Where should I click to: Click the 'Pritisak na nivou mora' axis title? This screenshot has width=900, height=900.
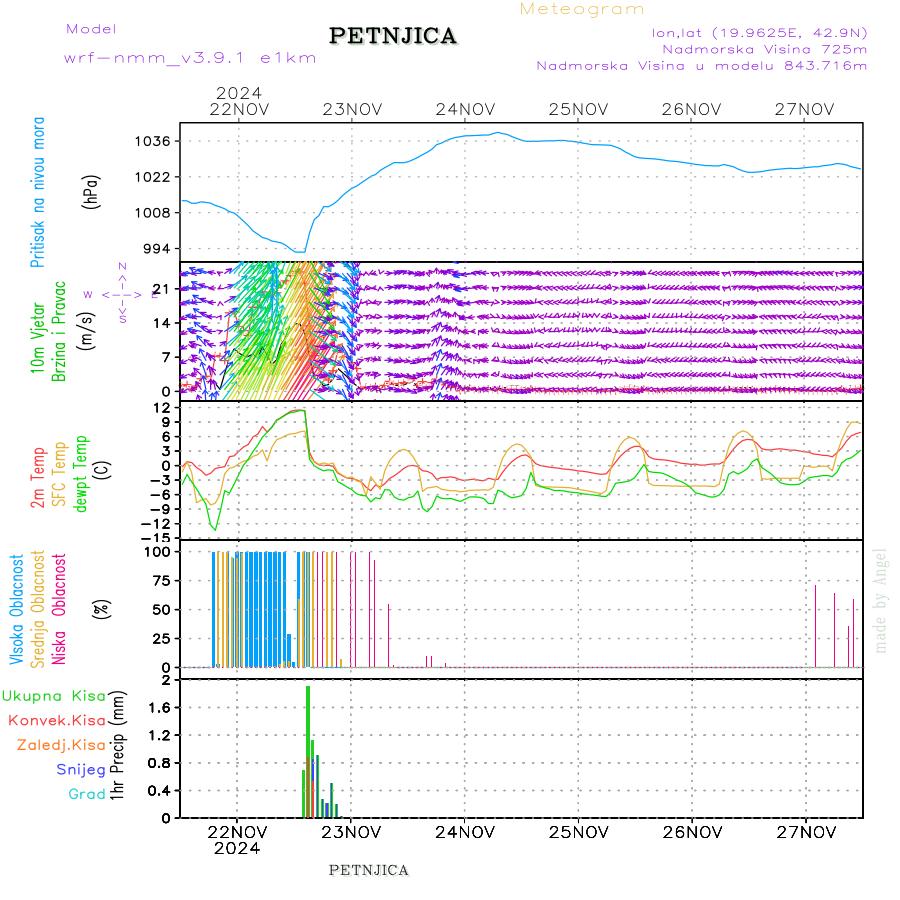tap(38, 192)
